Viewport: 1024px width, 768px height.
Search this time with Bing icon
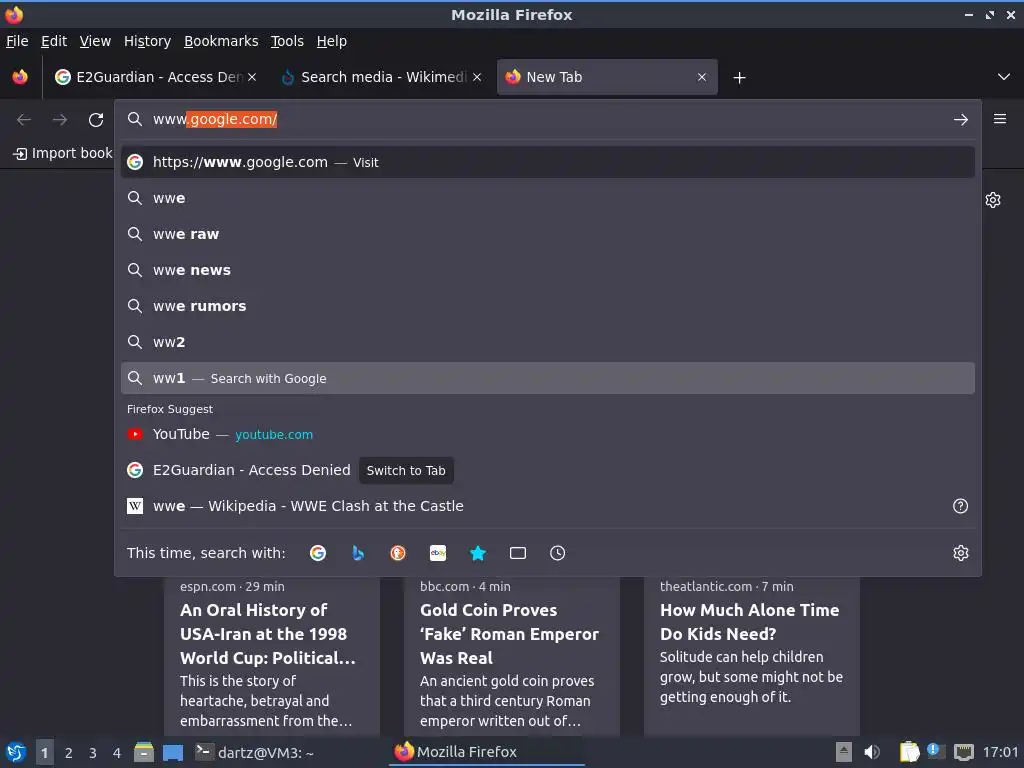358,553
